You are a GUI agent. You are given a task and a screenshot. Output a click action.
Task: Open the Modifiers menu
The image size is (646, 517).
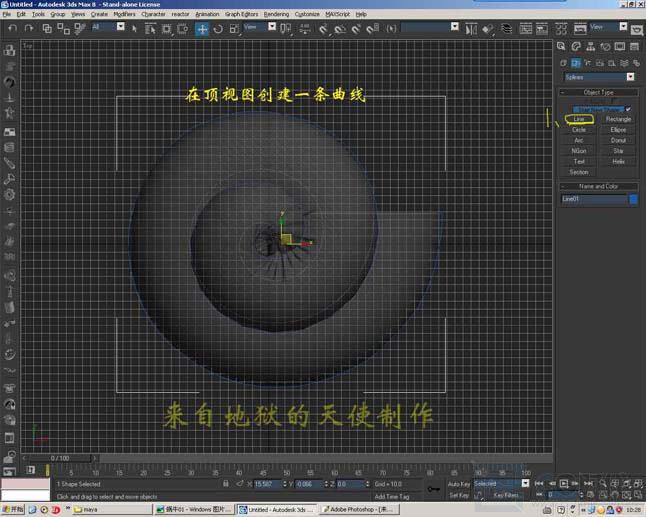[x=124, y=14]
